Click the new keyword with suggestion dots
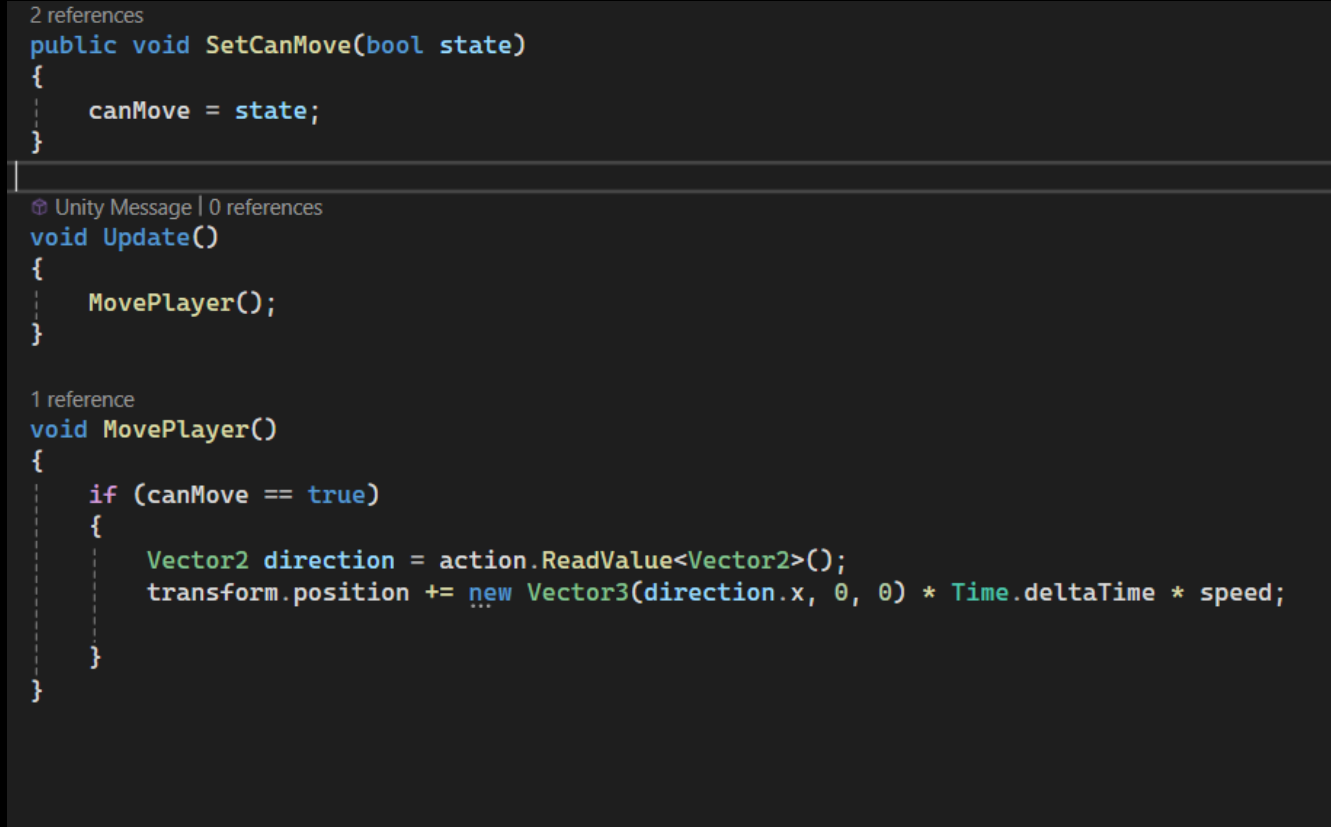The image size is (1331, 827). pyautogui.click(x=491, y=591)
